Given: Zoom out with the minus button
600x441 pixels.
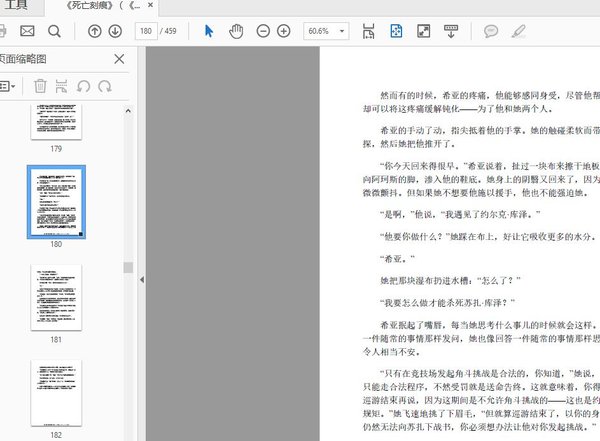Looking at the screenshot, I should click(x=263, y=31).
